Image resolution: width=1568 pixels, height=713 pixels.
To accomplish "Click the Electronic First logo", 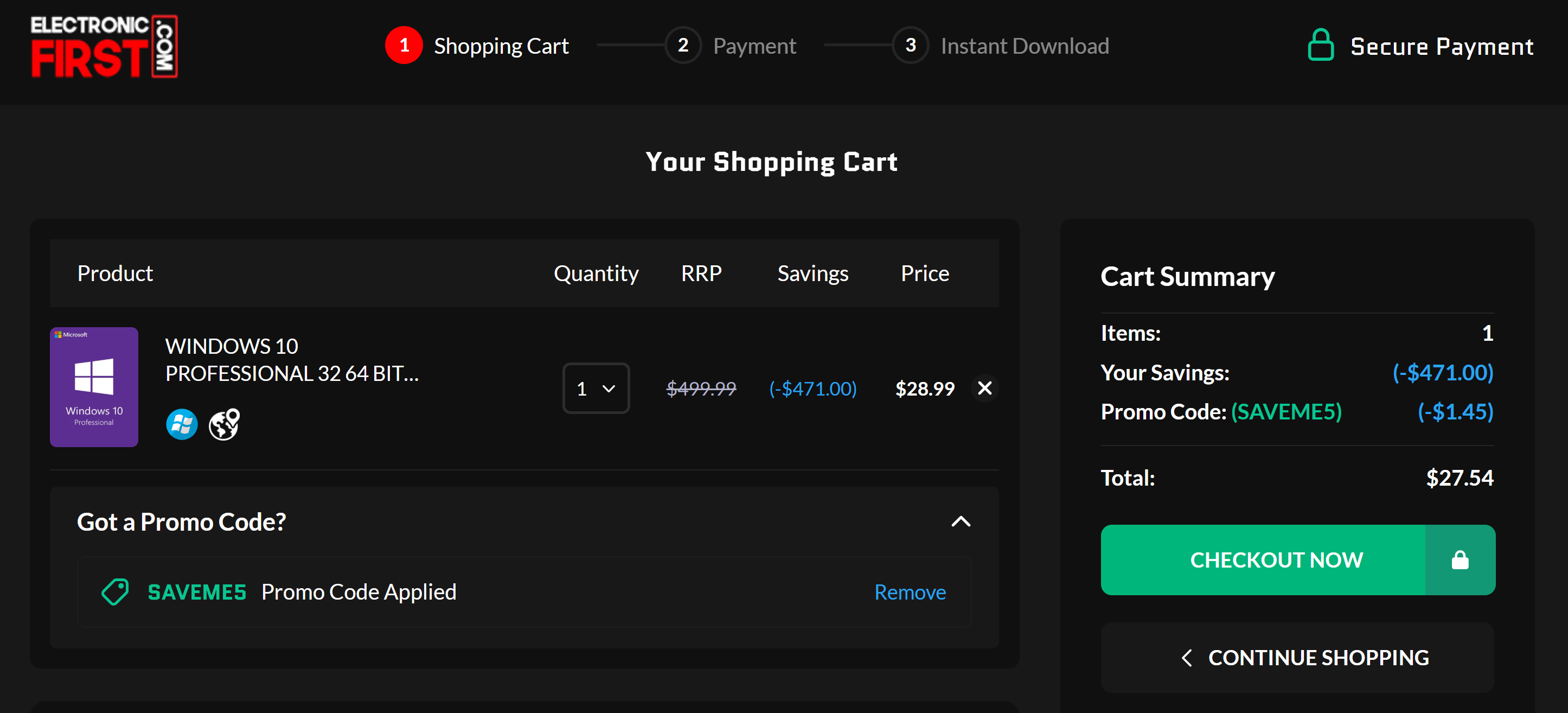I will [x=104, y=46].
